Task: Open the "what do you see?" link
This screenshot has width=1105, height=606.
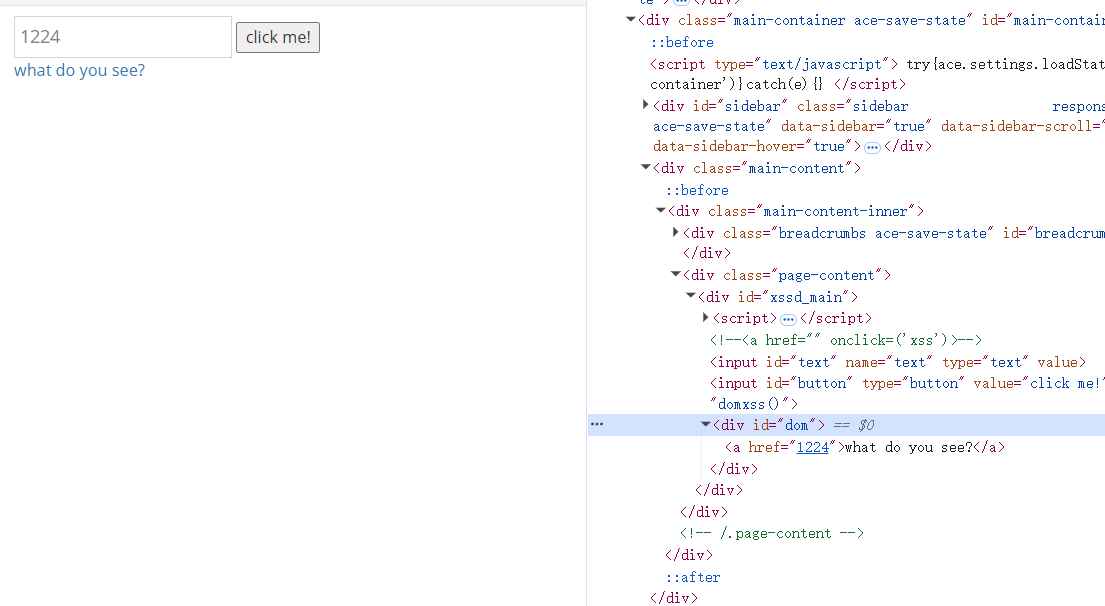Action: (80, 70)
